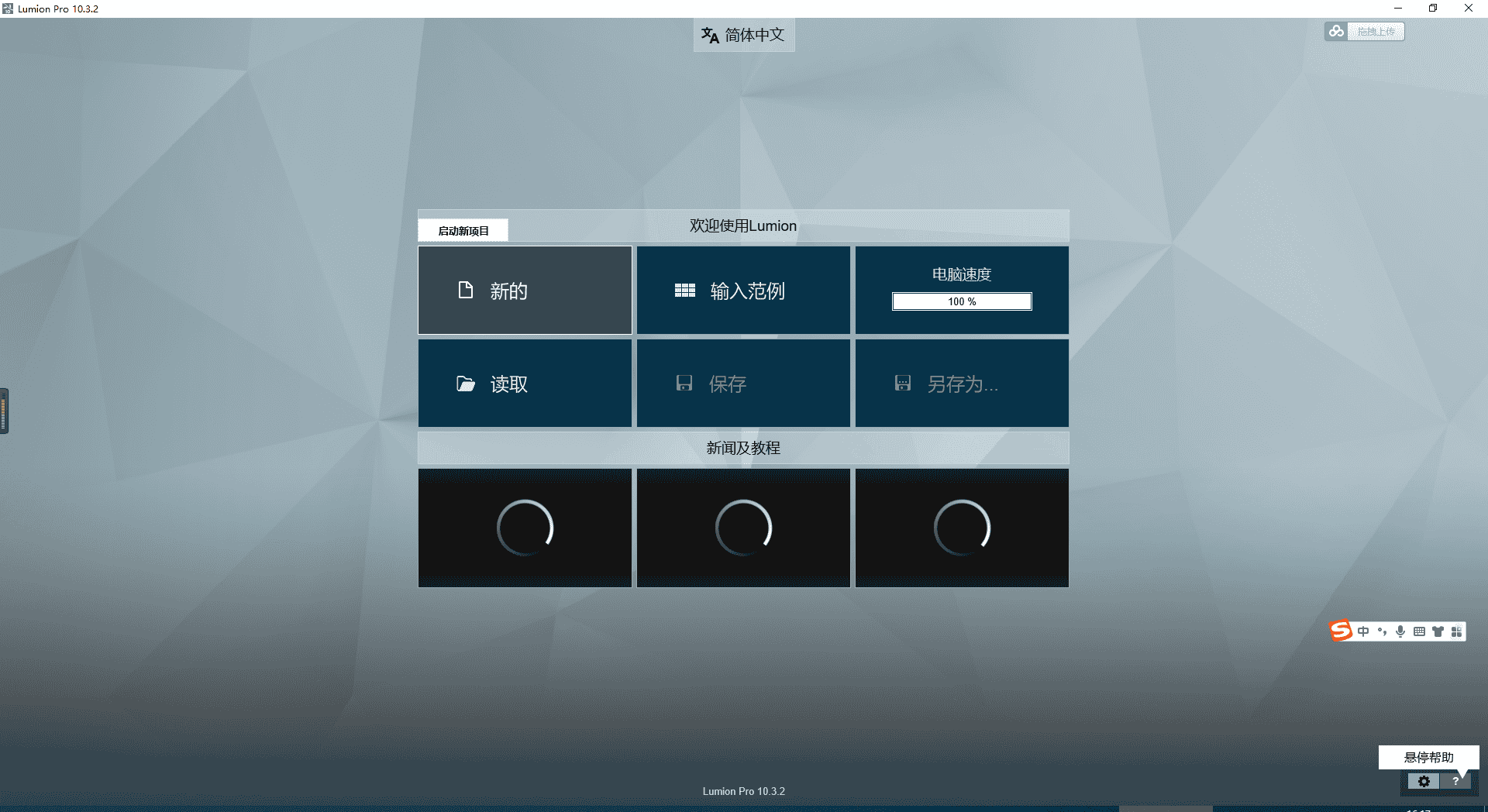
Task: Open the 简体中文 language selector
Action: 744,35
